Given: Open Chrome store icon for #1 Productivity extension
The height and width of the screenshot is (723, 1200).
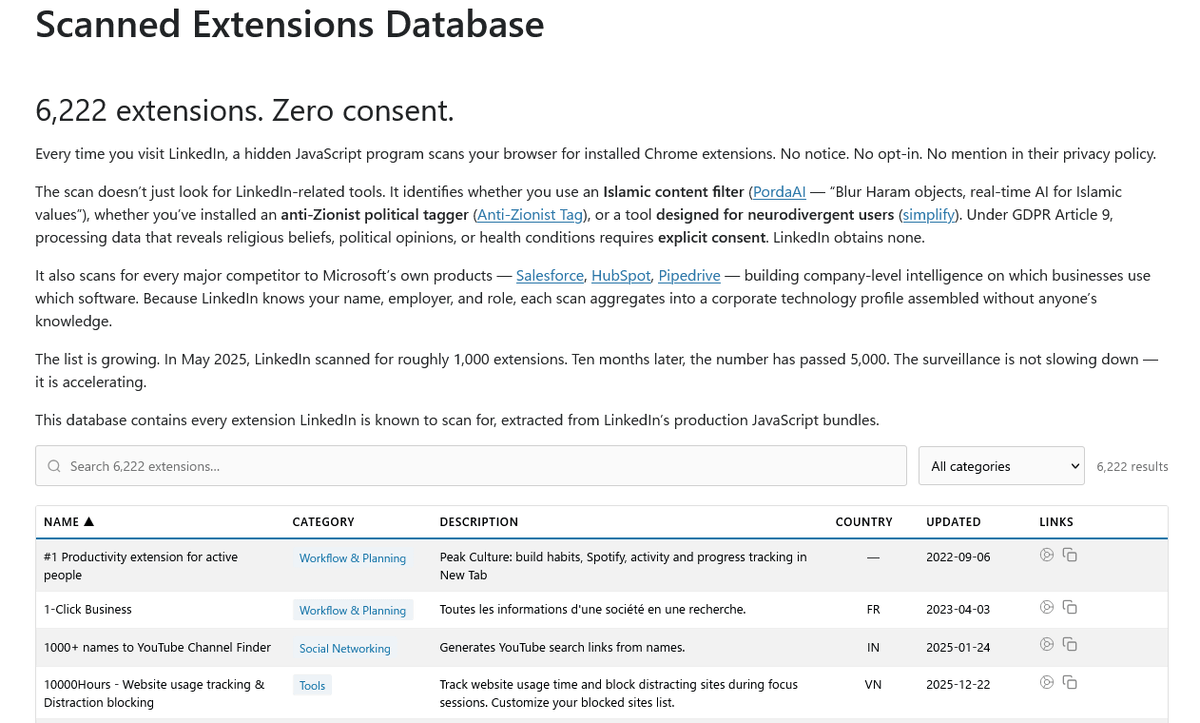Looking at the screenshot, I should tap(1047, 555).
